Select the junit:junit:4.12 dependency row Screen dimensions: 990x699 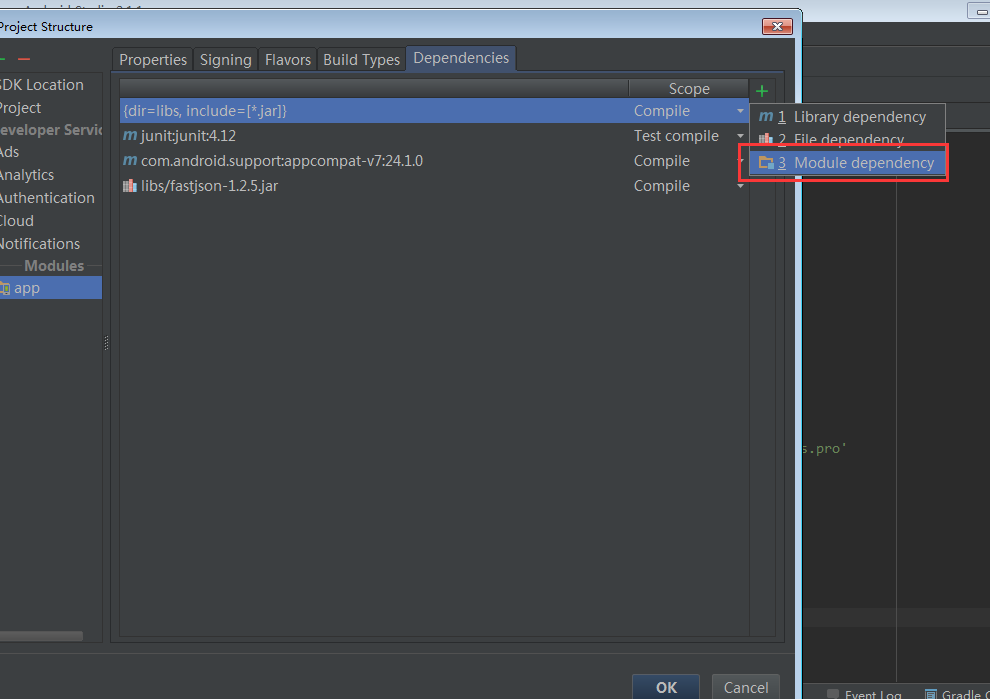click(434, 136)
